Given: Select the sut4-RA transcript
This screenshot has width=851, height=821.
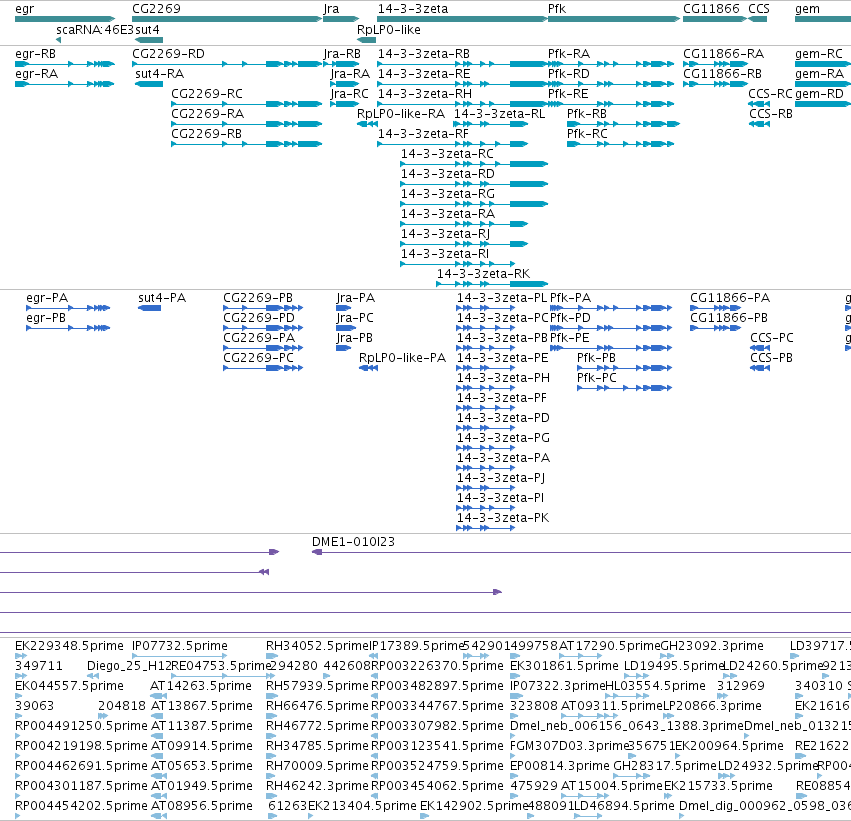Looking at the screenshot, I should click(149, 84).
